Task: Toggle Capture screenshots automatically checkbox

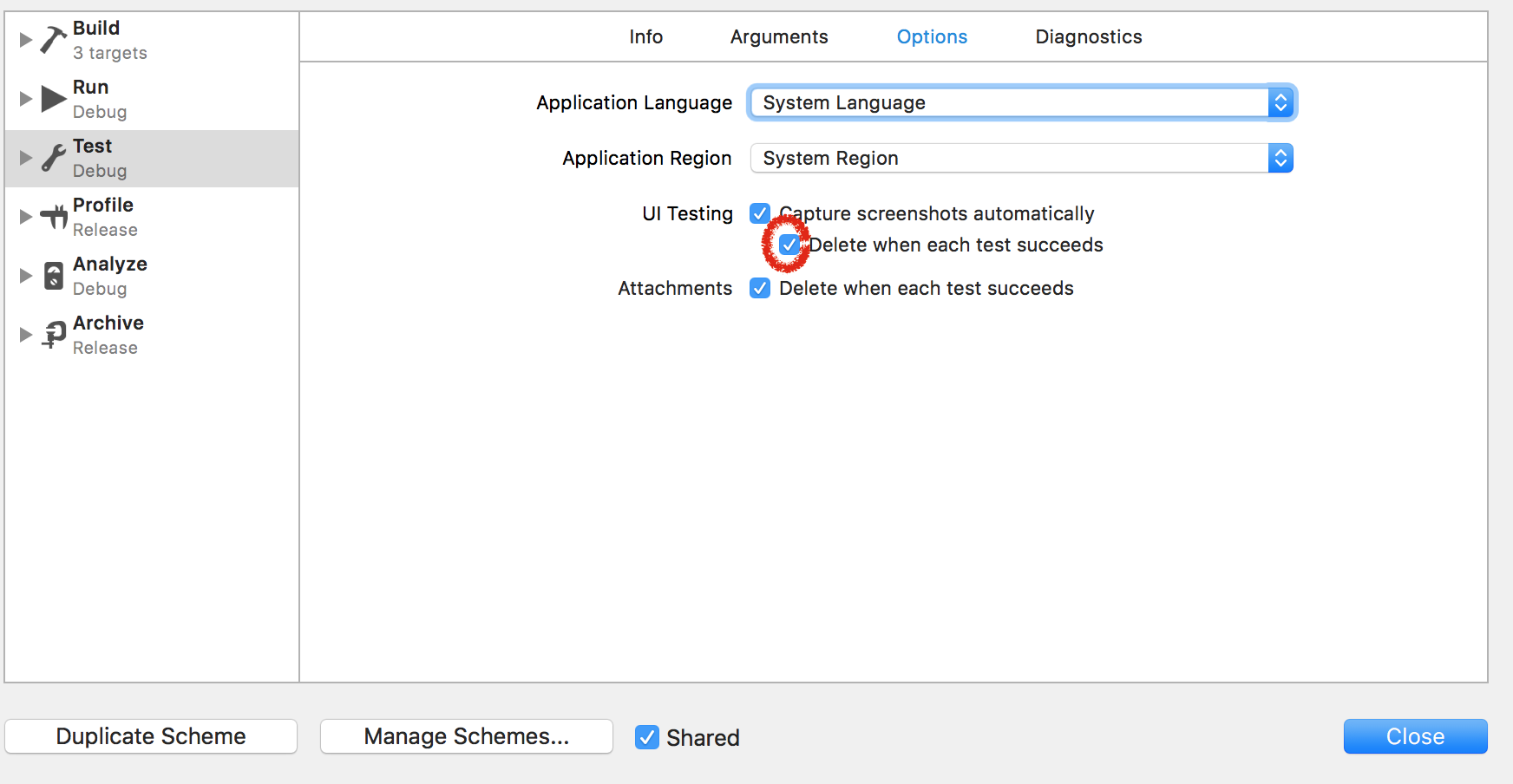Action: pyautogui.click(x=760, y=213)
